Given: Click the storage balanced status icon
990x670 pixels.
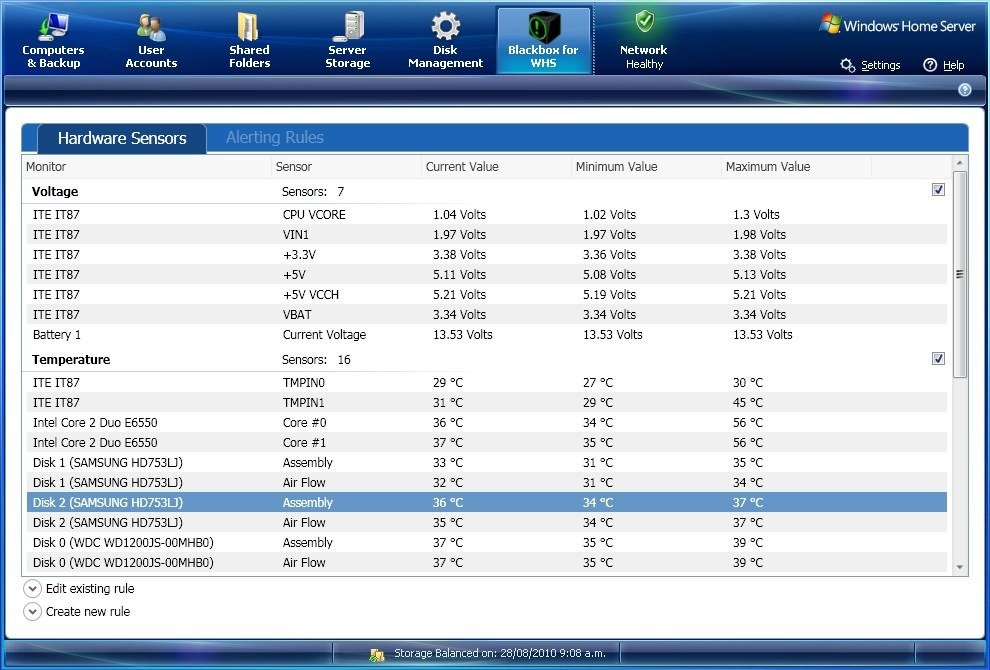Looking at the screenshot, I should coord(377,654).
